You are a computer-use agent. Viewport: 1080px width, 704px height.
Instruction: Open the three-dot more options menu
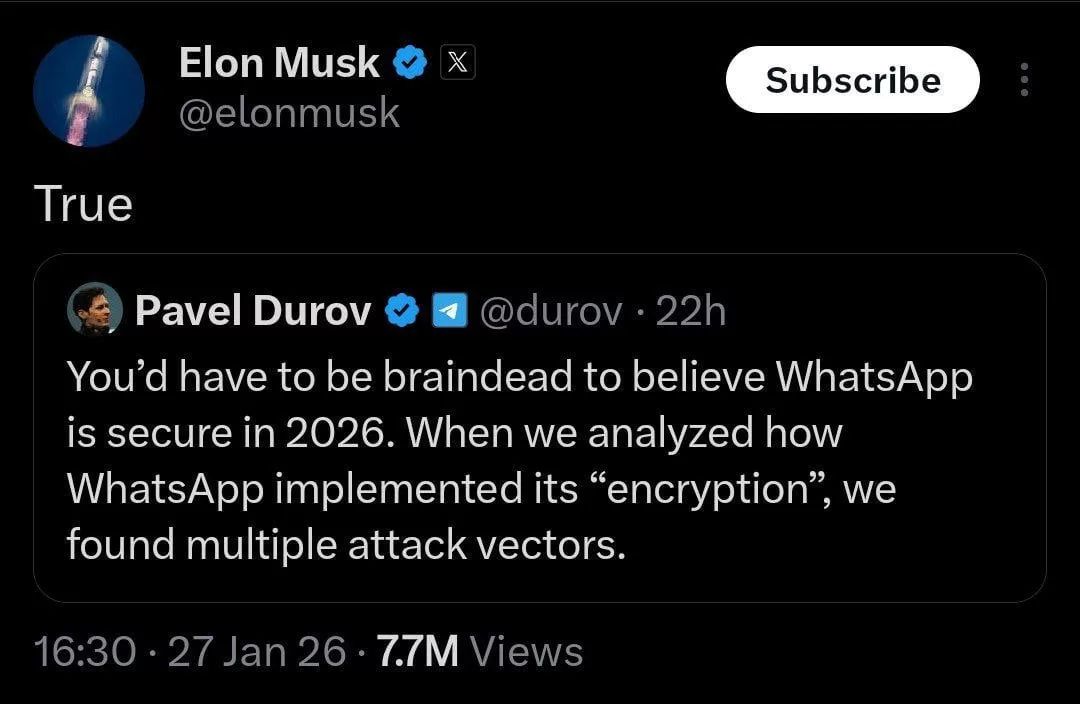(x=1022, y=80)
